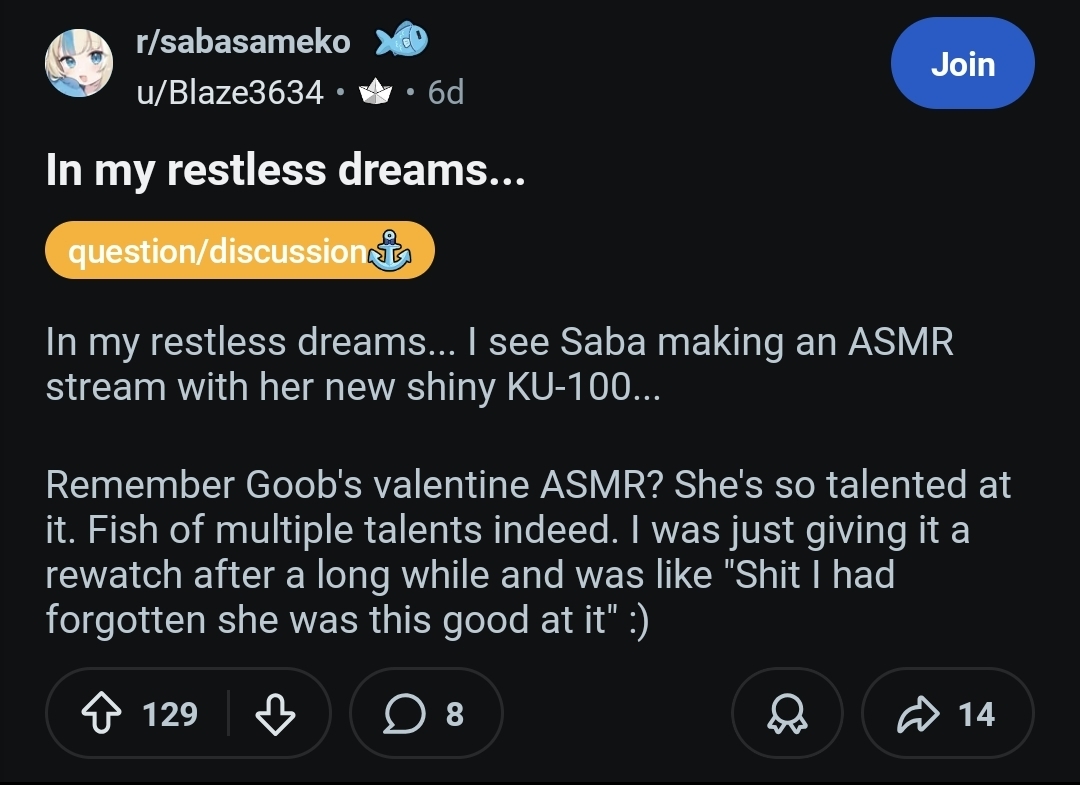This screenshot has height=785, width=1080.
Task: Open the subreddit avatar image
Action: (79, 64)
